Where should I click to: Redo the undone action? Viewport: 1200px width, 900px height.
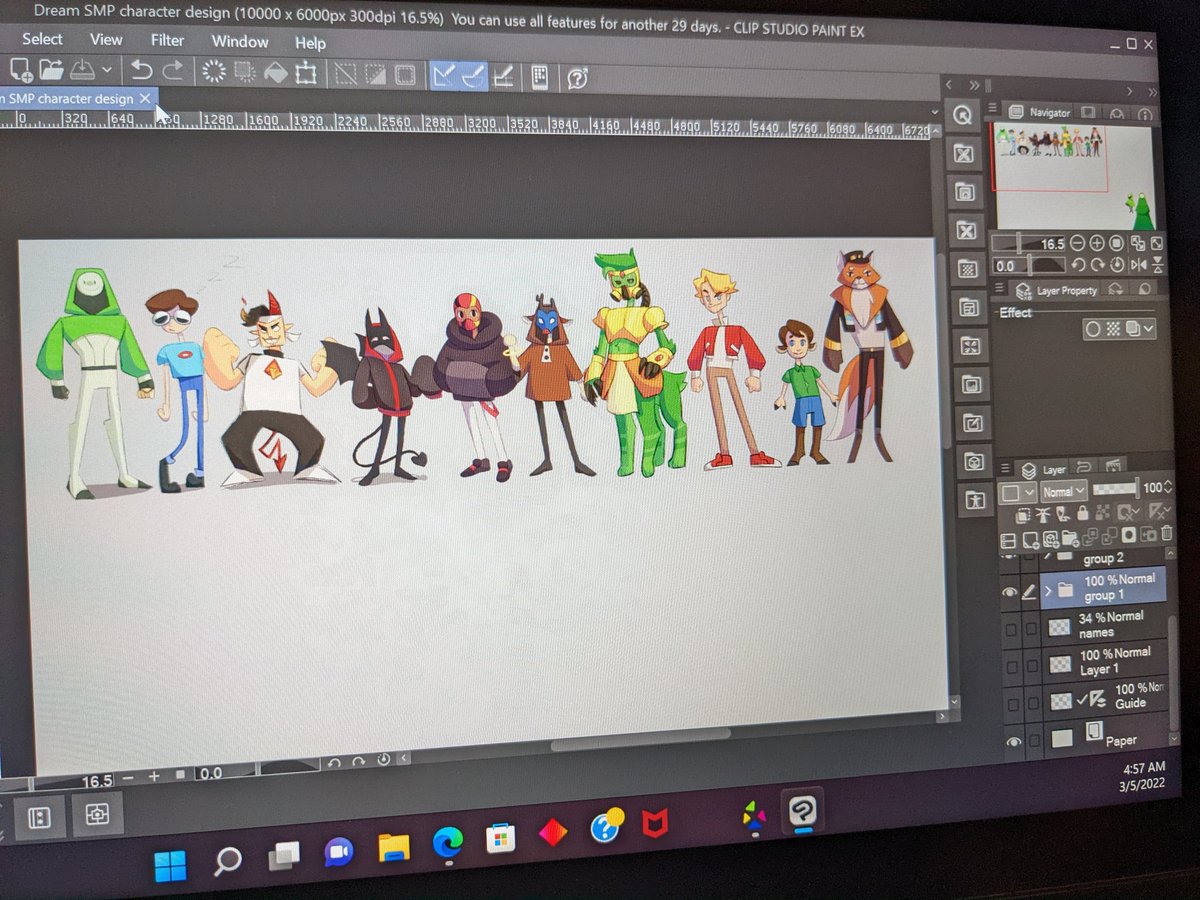point(172,70)
